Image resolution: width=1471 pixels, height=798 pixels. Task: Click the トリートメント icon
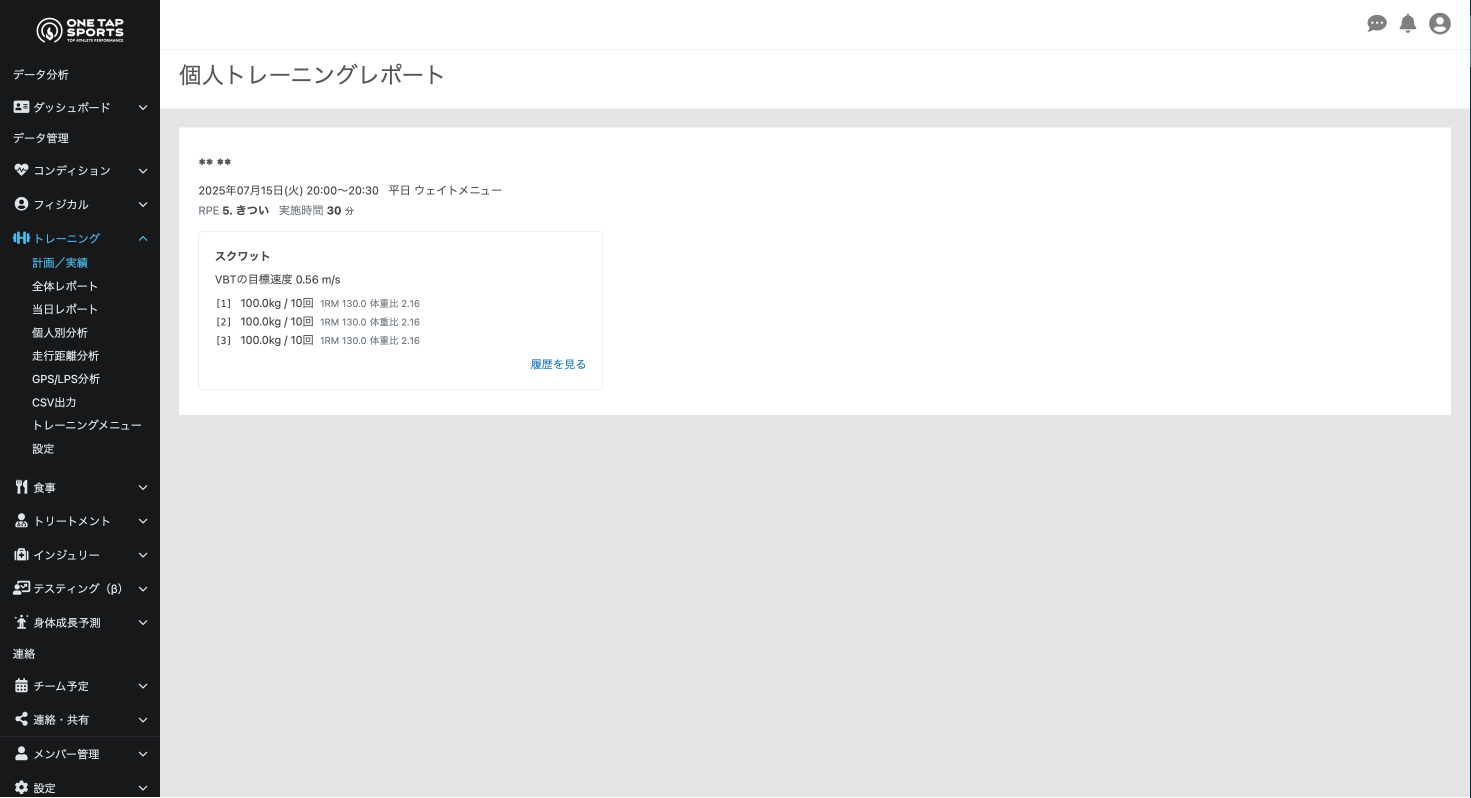click(x=21, y=521)
